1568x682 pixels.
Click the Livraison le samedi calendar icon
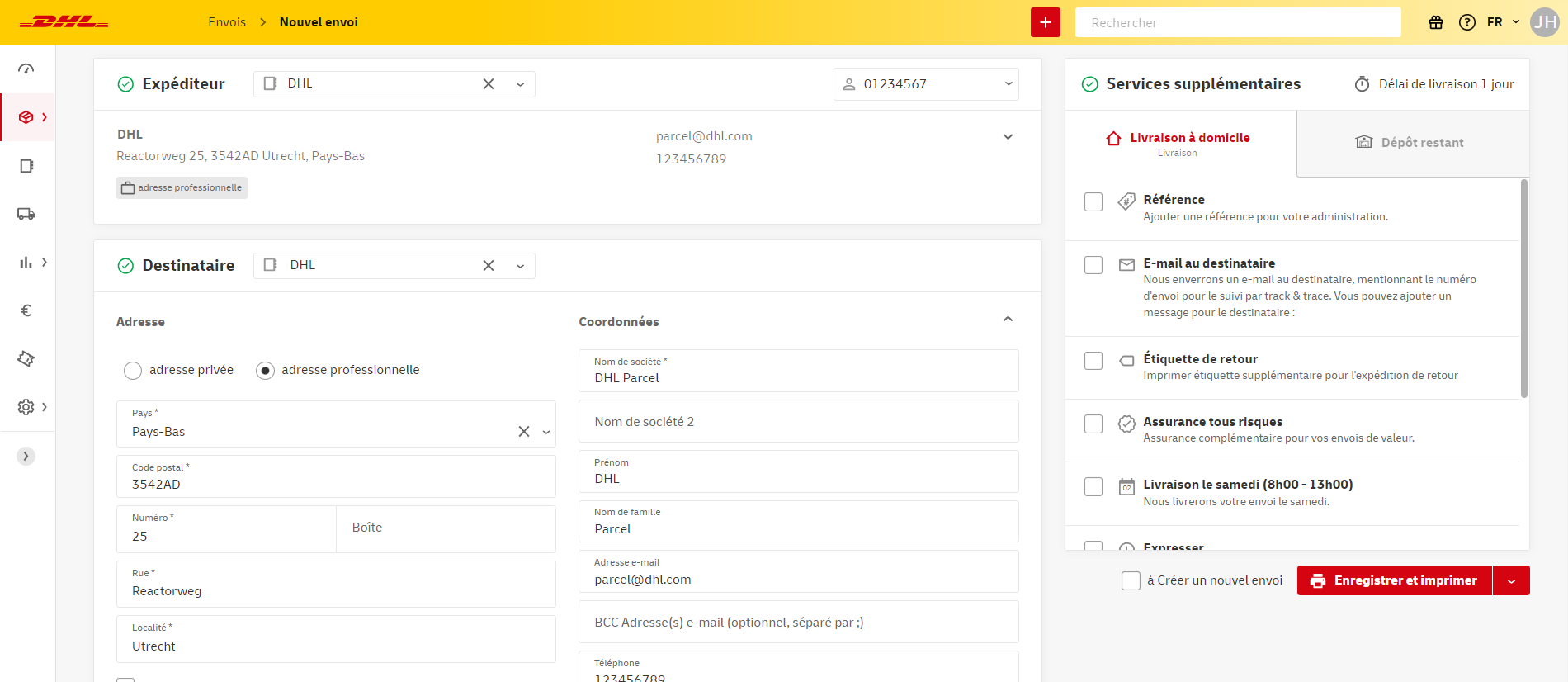click(x=1126, y=487)
